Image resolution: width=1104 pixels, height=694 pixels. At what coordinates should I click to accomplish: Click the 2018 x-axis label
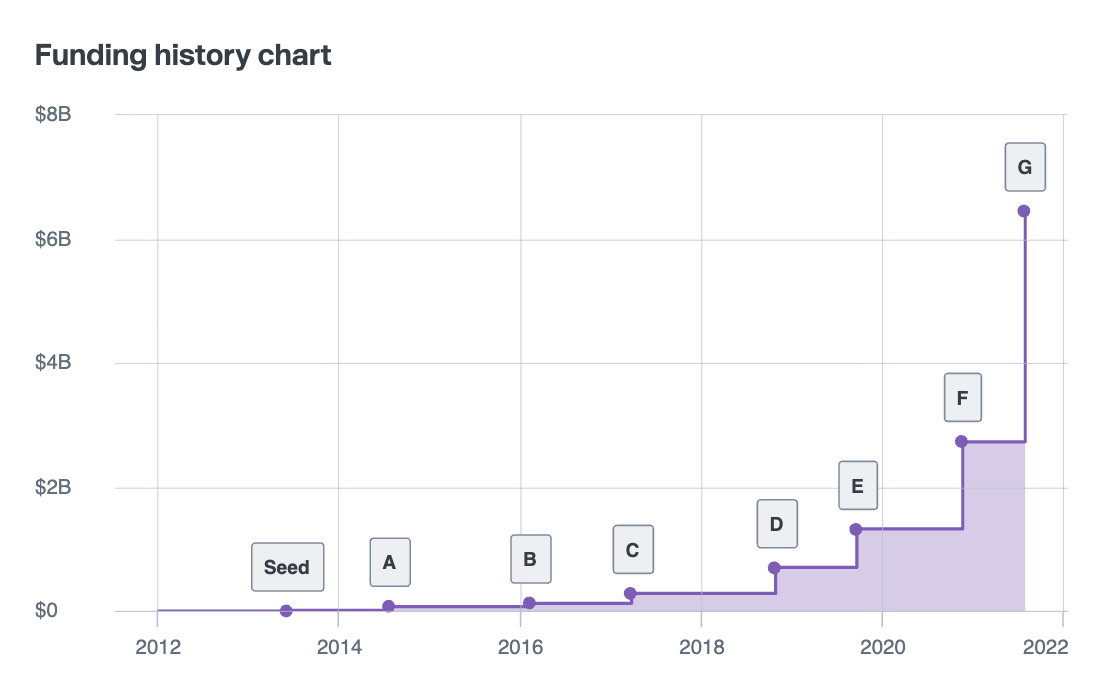[x=702, y=645]
